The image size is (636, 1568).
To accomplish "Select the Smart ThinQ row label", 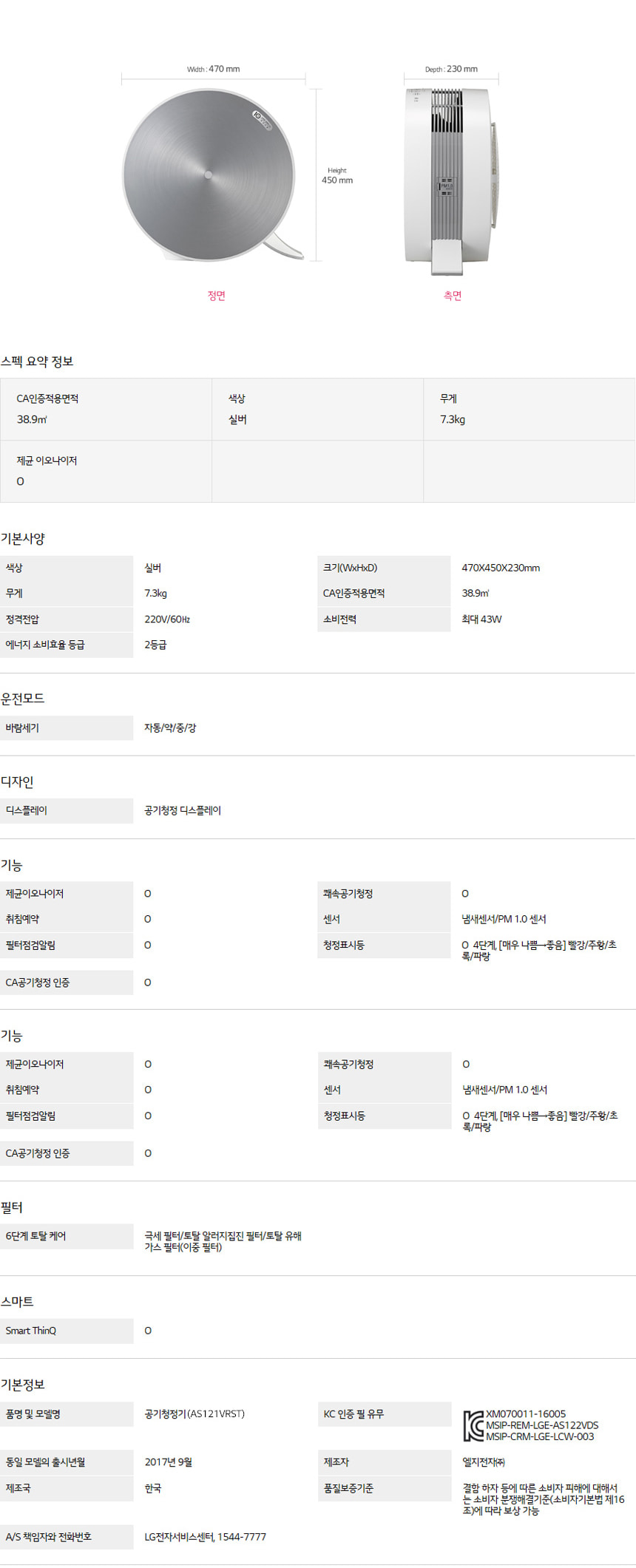I will pos(31,1331).
